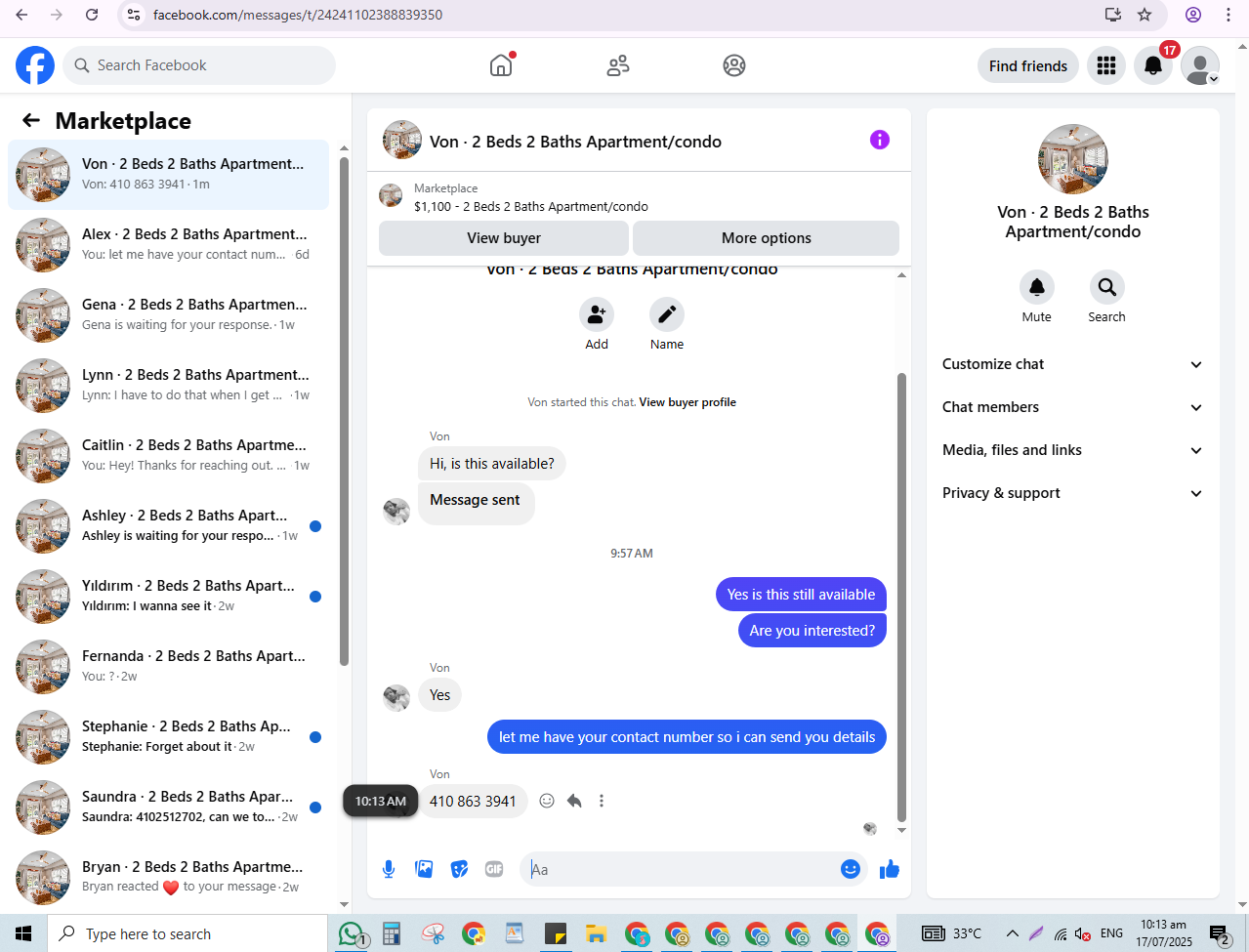Open conversation information purple icon

click(880, 140)
